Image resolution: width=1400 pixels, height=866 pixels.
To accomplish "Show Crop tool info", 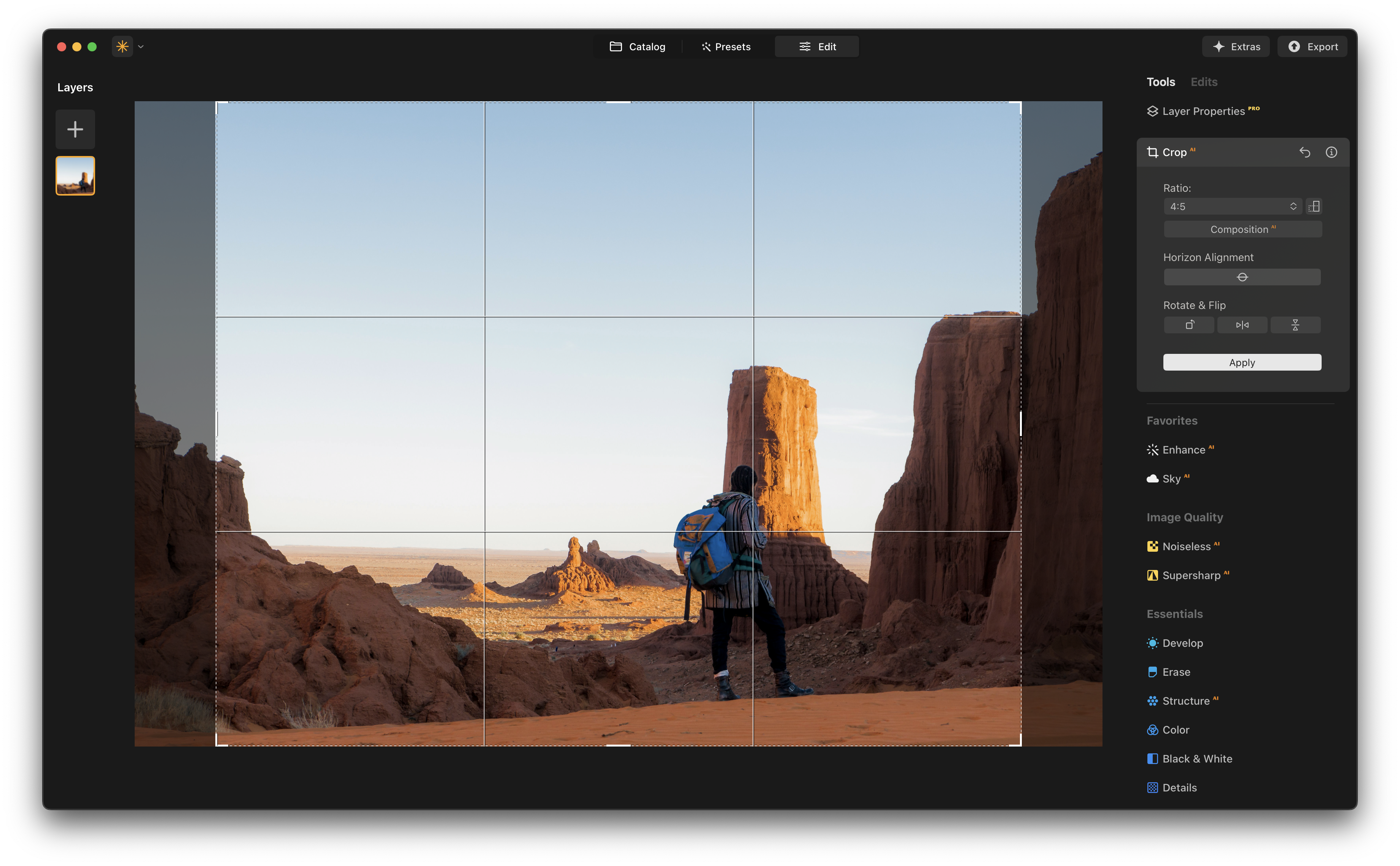I will point(1331,152).
